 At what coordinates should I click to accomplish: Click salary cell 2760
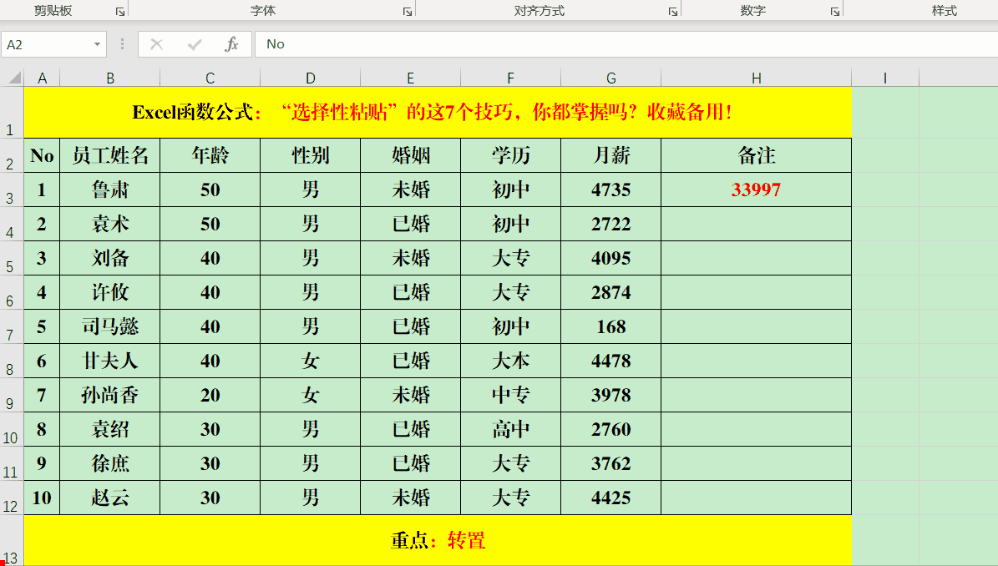tap(611, 429)
